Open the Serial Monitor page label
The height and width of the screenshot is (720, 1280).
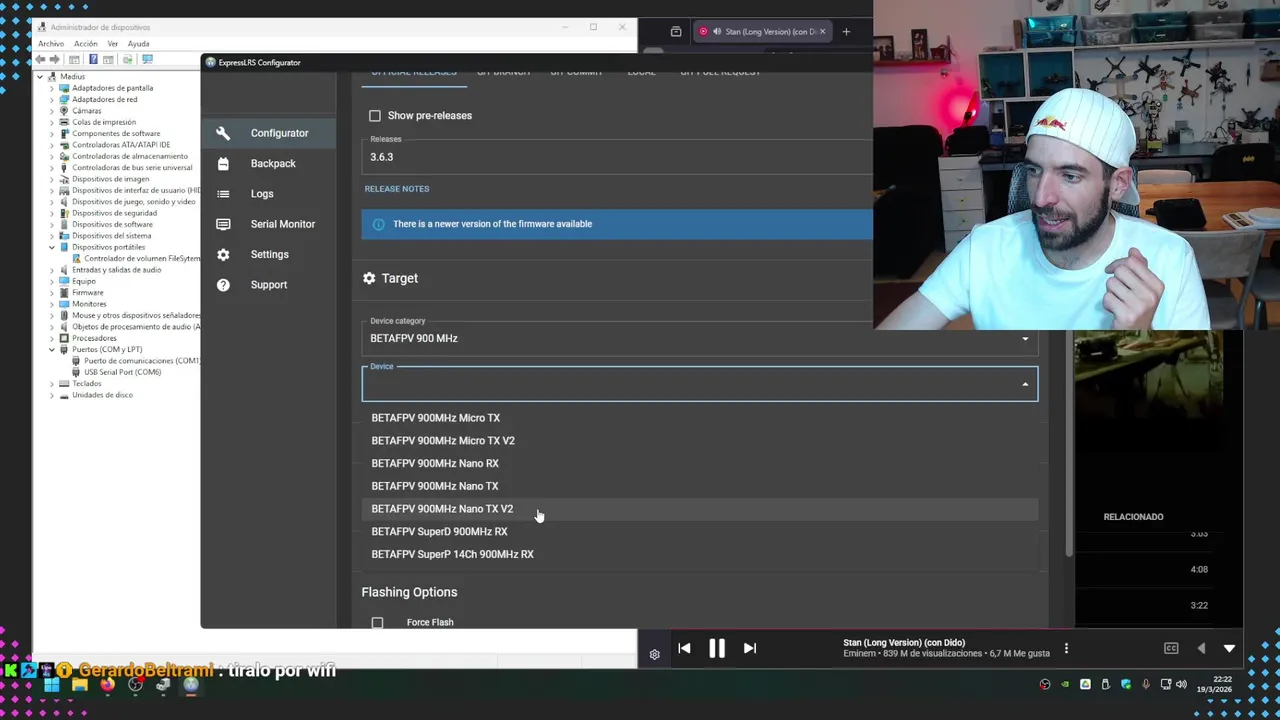pos(283,224)
